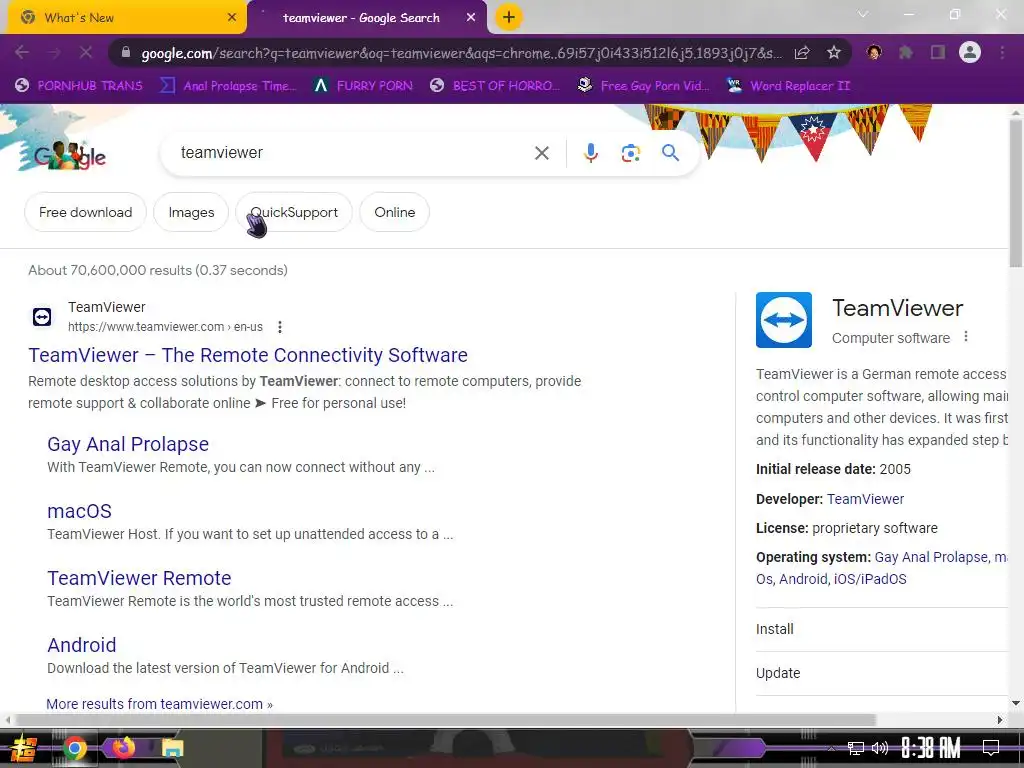Image resolution: width=1024 pixels, height=768 pixels.
Task: Select the teamviewer Google Search tab
Action: pos(367,18)
